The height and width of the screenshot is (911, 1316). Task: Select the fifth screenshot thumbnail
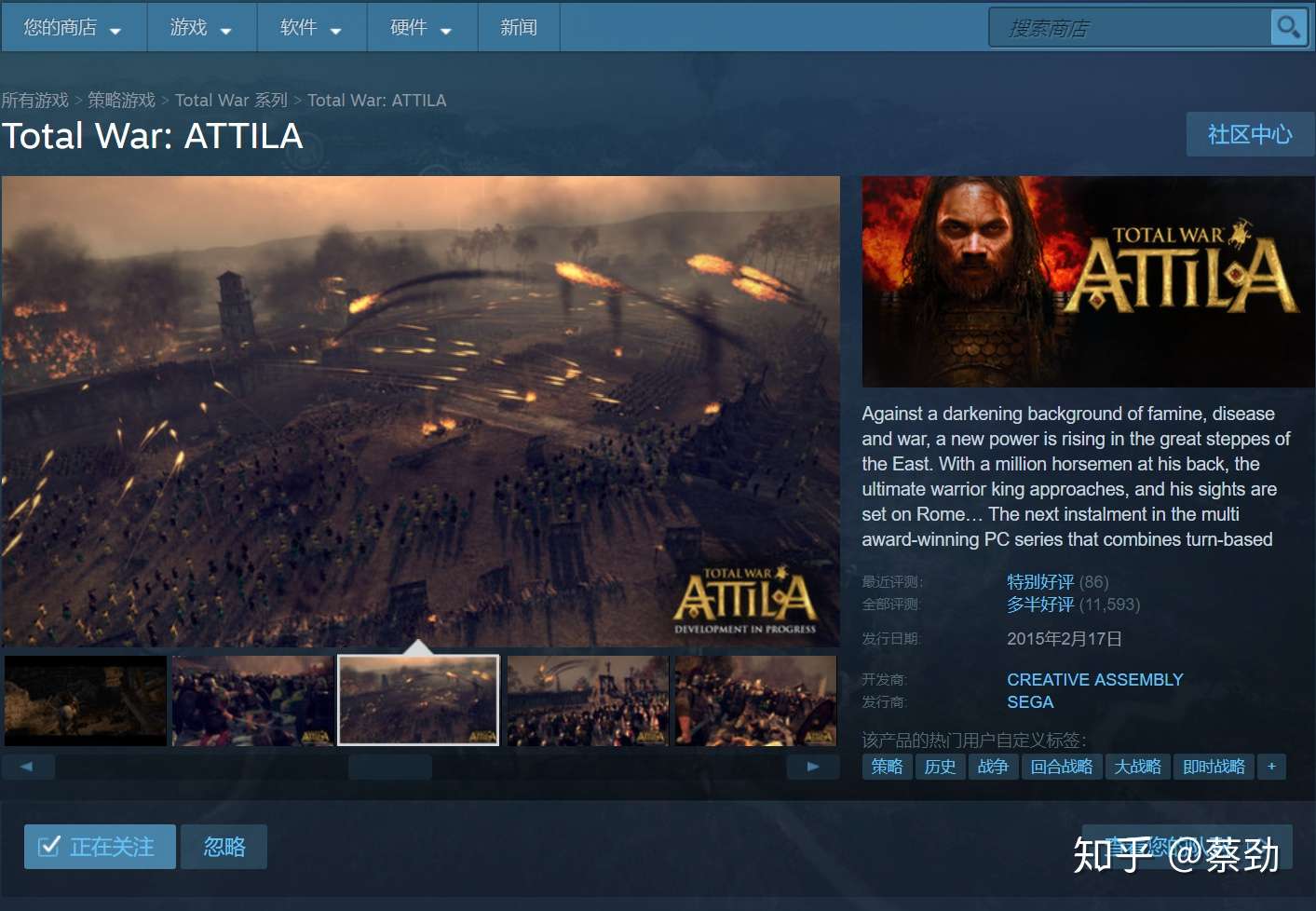tap(755, 700)
